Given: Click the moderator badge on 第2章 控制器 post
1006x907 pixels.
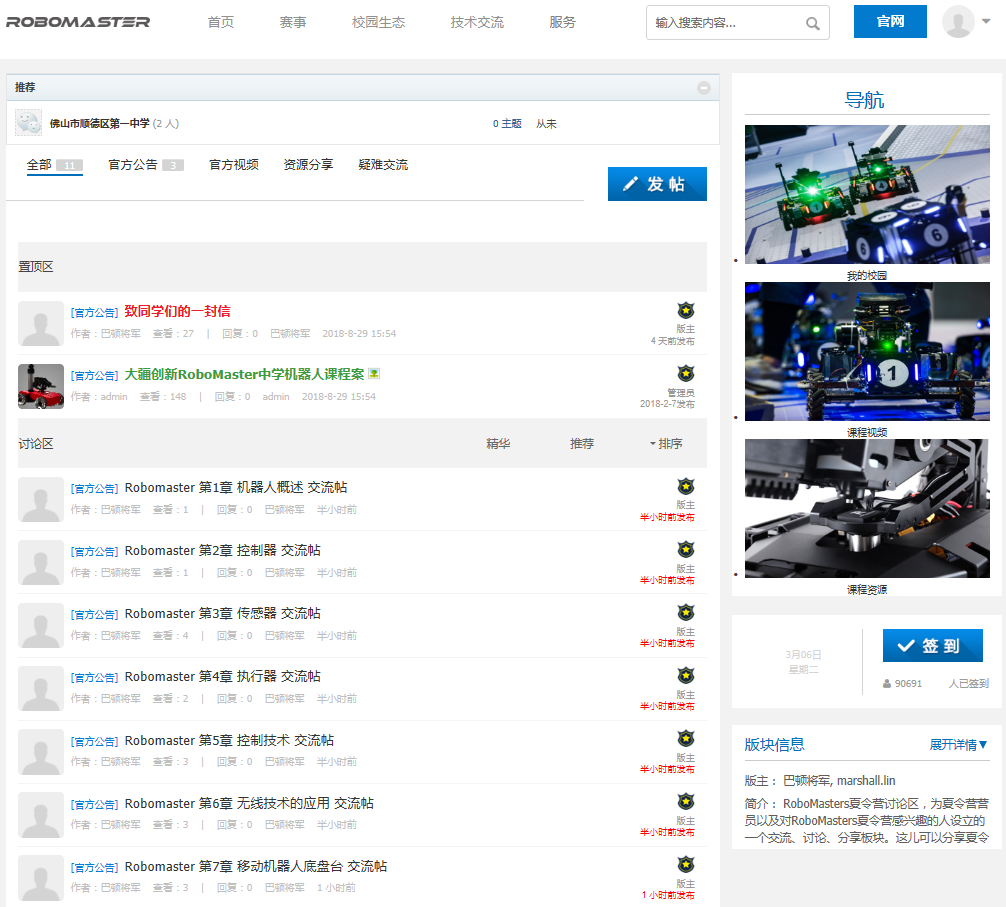Looking at the screenshot, I should tap(686, 549).
